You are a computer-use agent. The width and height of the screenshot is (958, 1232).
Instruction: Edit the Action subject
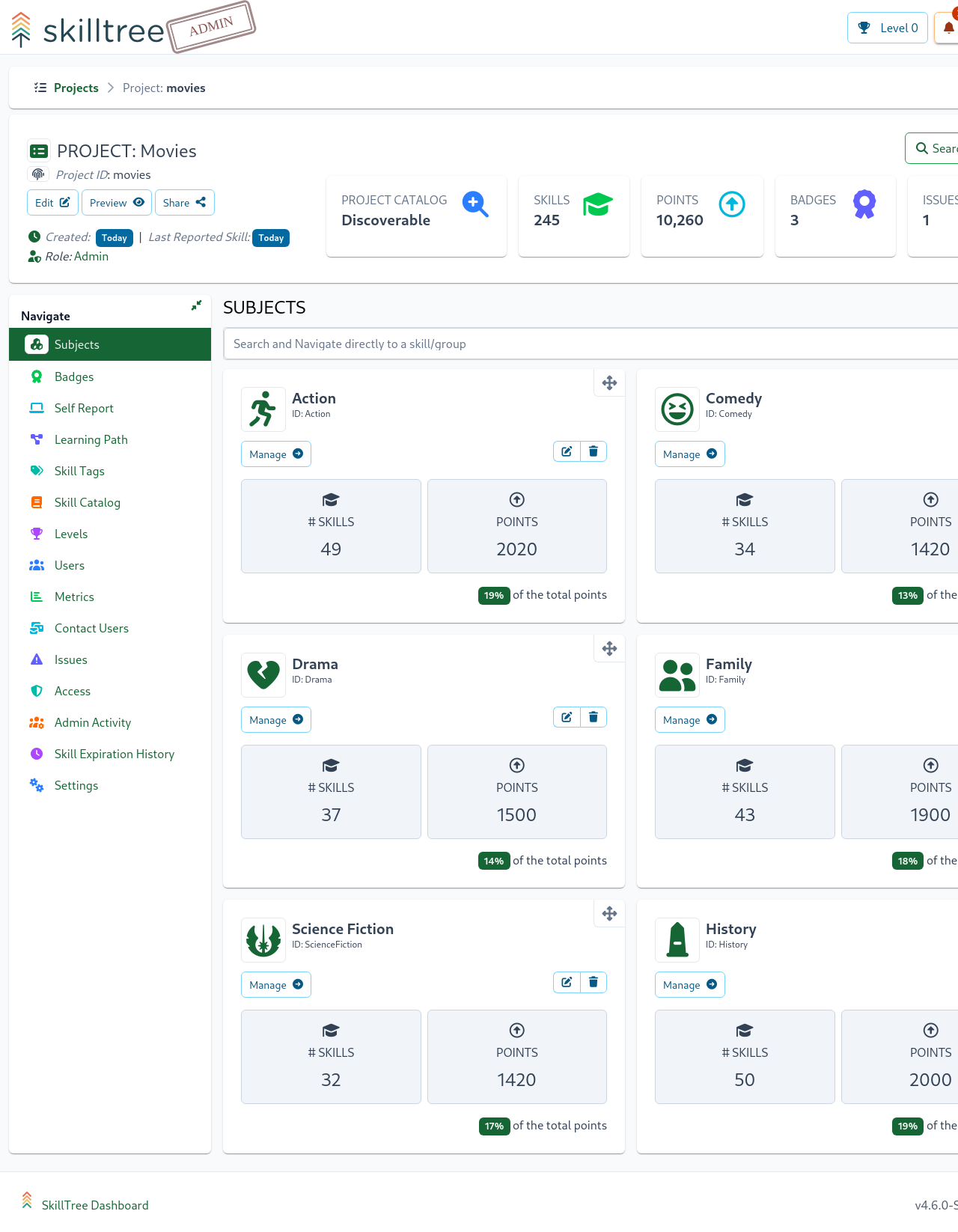(x=567, y=451)
